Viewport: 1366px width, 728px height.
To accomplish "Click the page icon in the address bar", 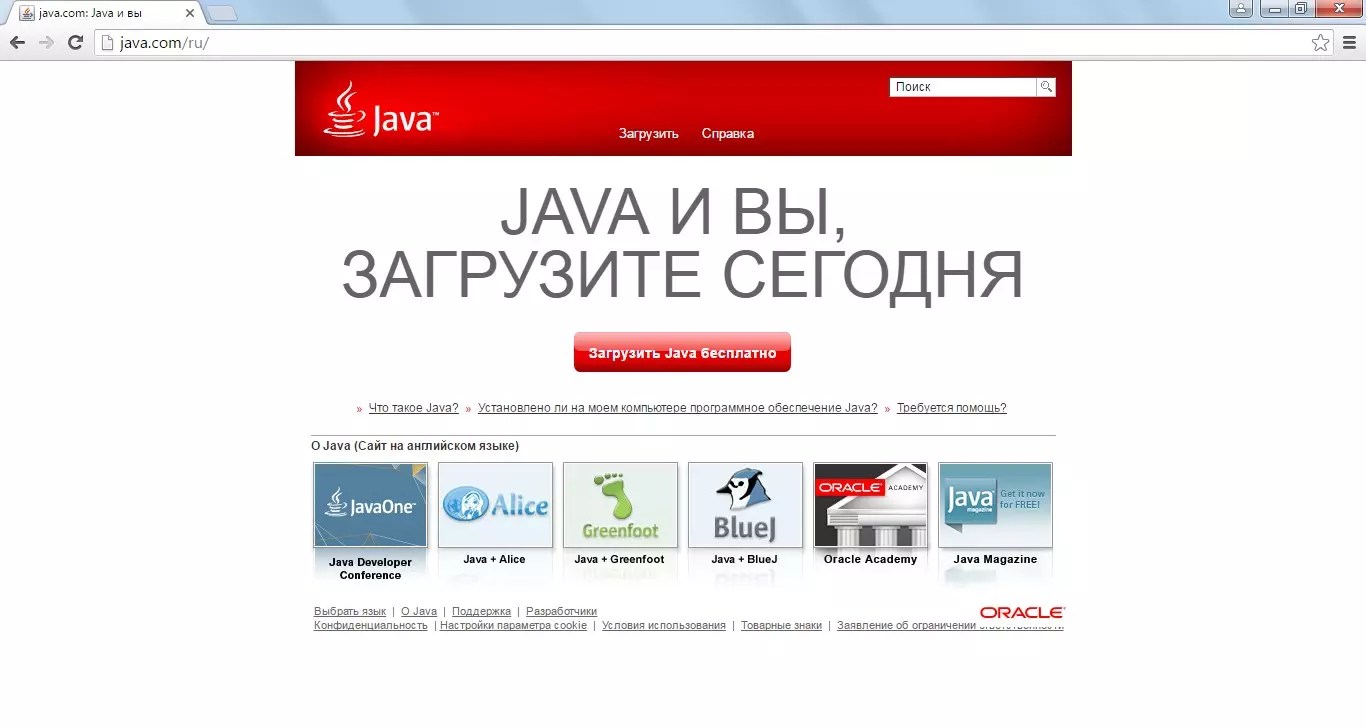I will 107,43.
